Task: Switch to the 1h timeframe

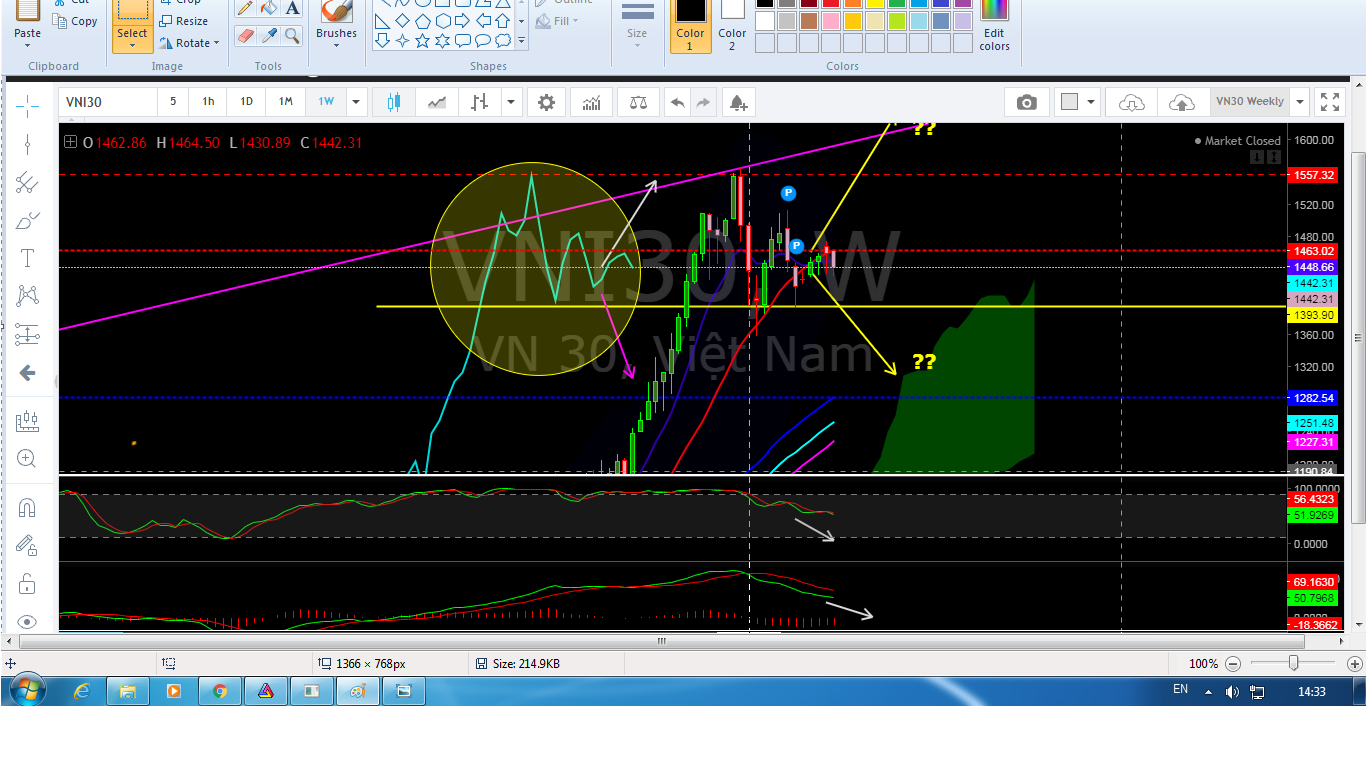Action: (x=208, y=102)
